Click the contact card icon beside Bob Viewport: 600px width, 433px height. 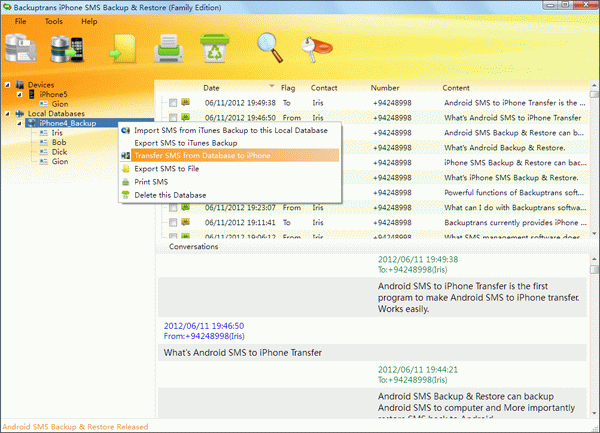pyautogui.click(x=44, y=142)
